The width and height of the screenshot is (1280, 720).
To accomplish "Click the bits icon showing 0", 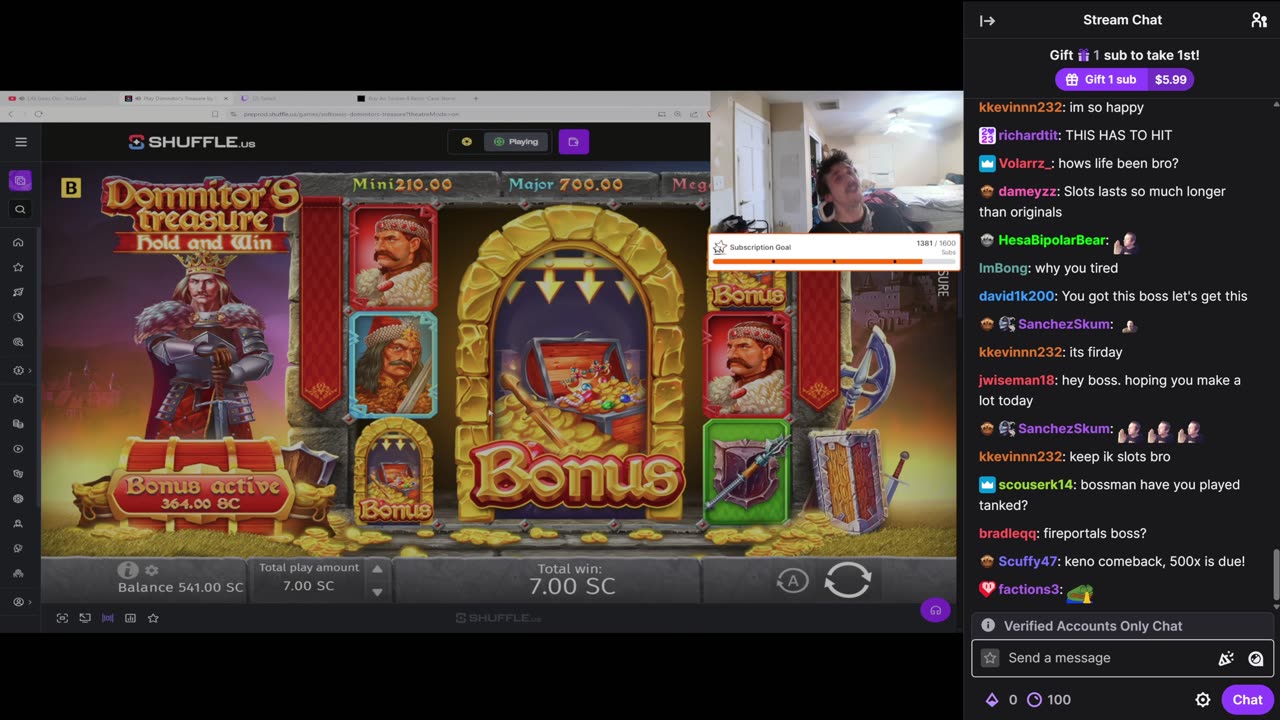I will pos(992,700).
